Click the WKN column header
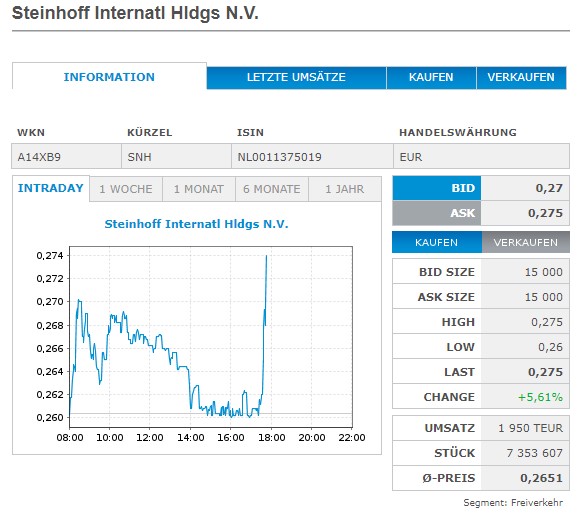Screen dimensions: 581x529 pyautogui.click(x=31, y=133)
